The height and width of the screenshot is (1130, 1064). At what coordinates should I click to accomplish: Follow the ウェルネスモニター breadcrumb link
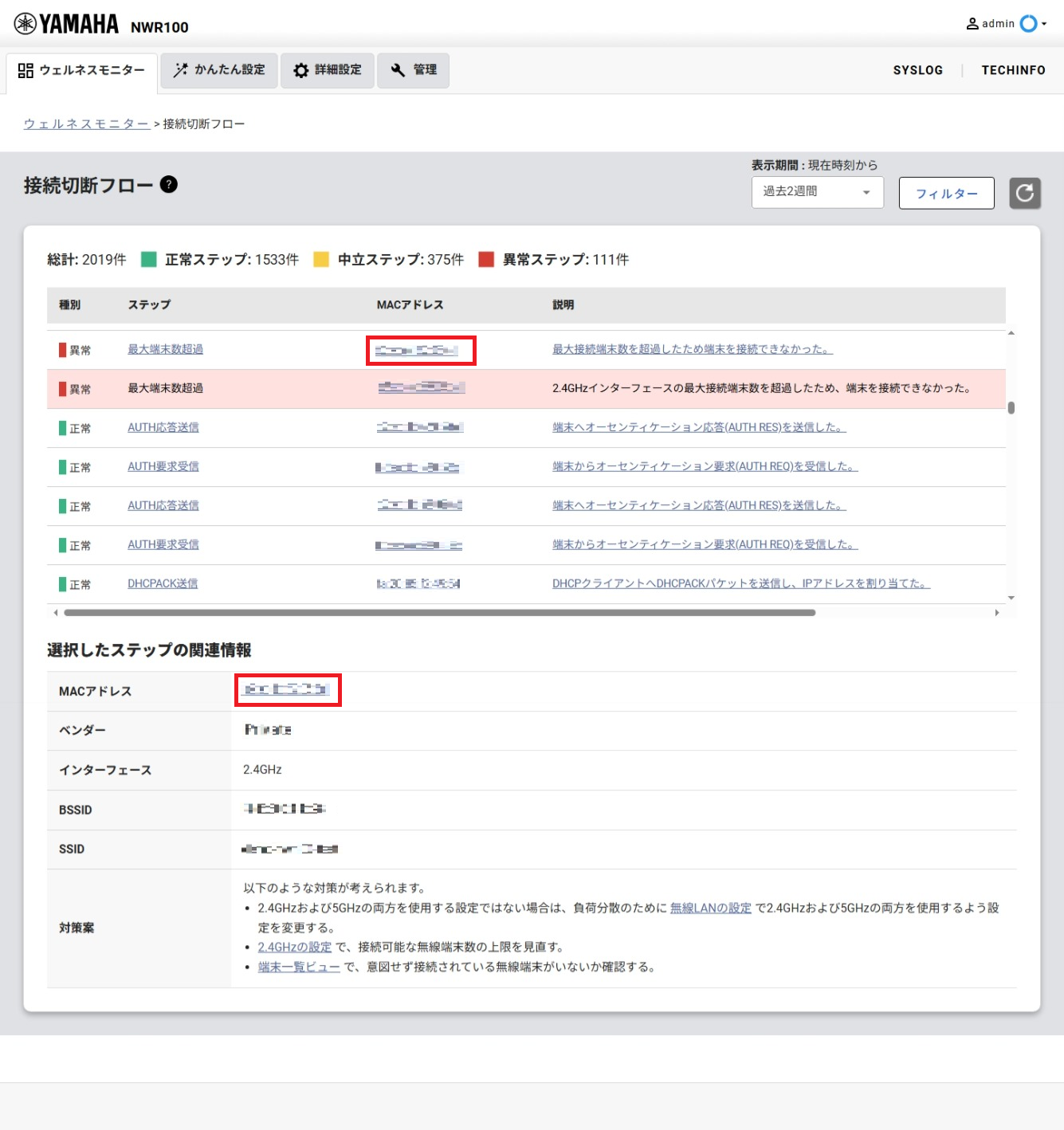coord(84,124)
